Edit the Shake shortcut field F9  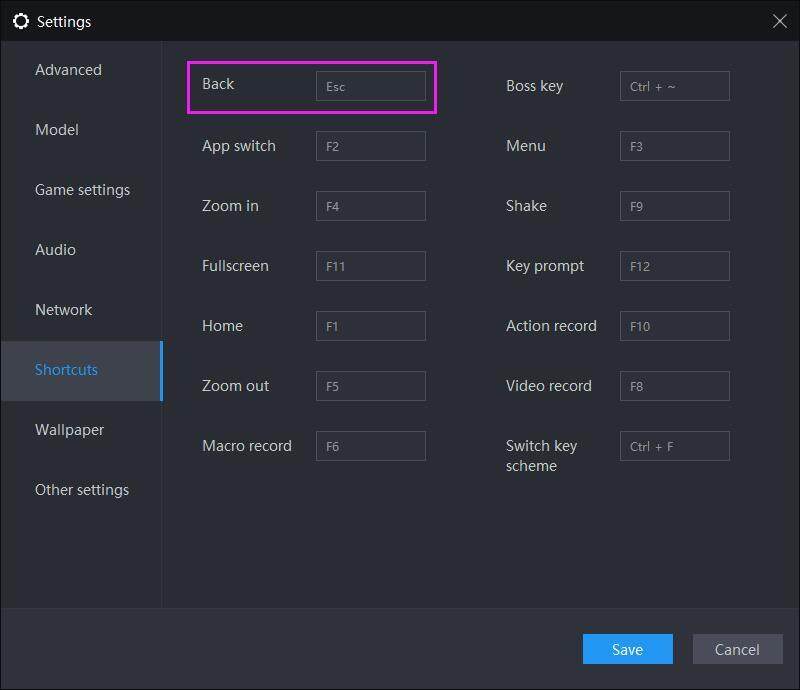pos(674,206)
